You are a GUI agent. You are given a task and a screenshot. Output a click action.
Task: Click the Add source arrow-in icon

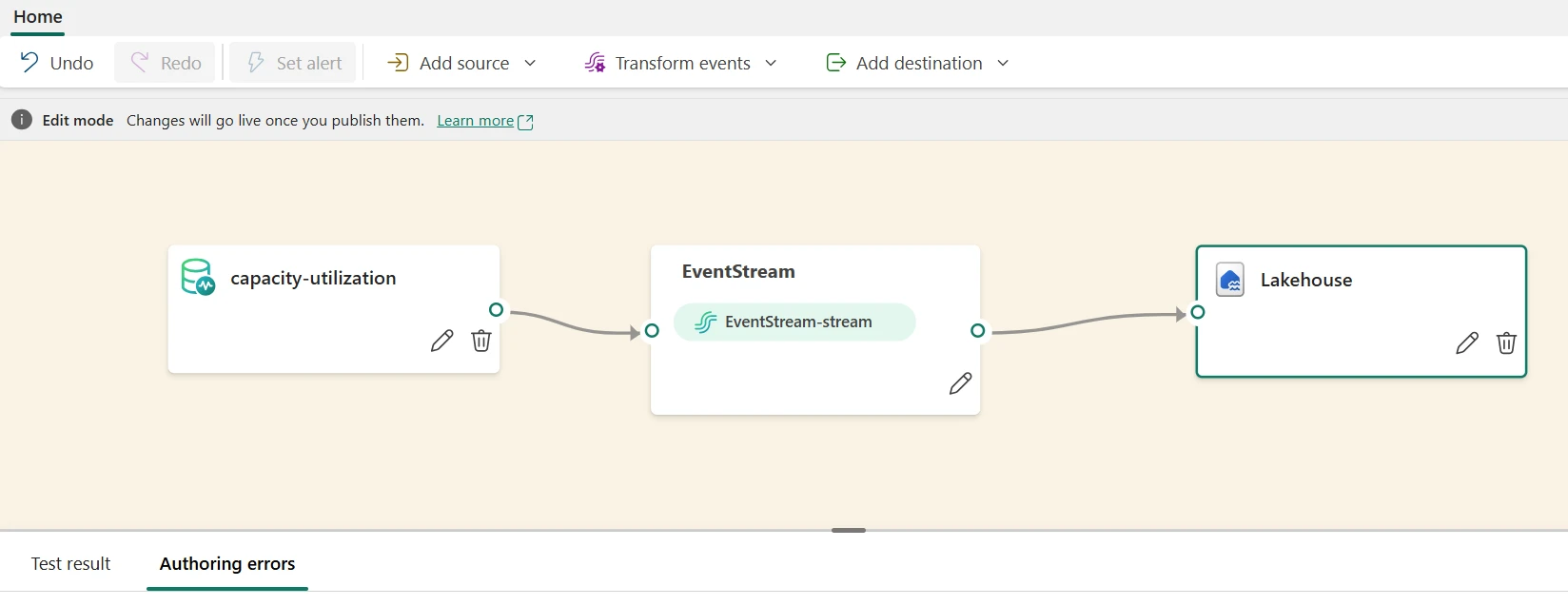coord(398,63)
